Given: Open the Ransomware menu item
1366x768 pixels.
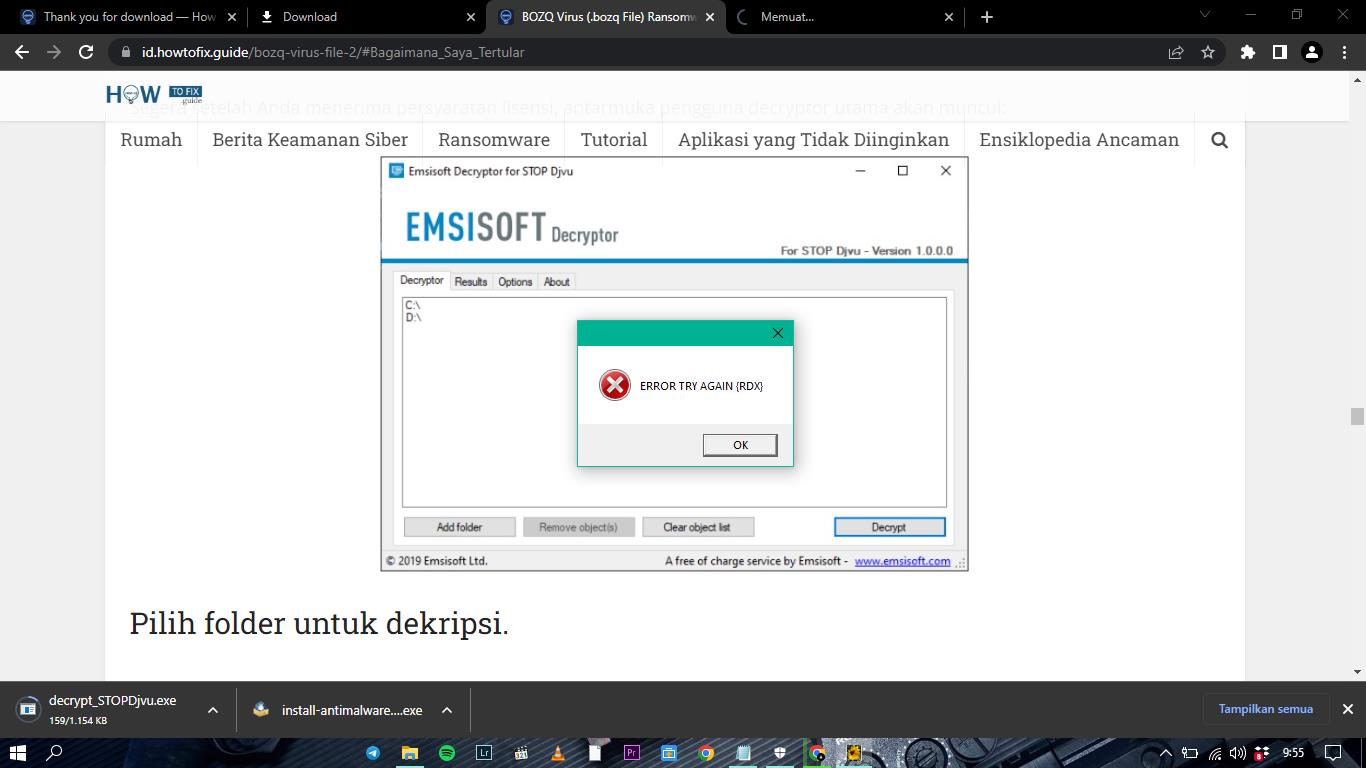Looking at the screenshot, I should (x=494, y=140).
